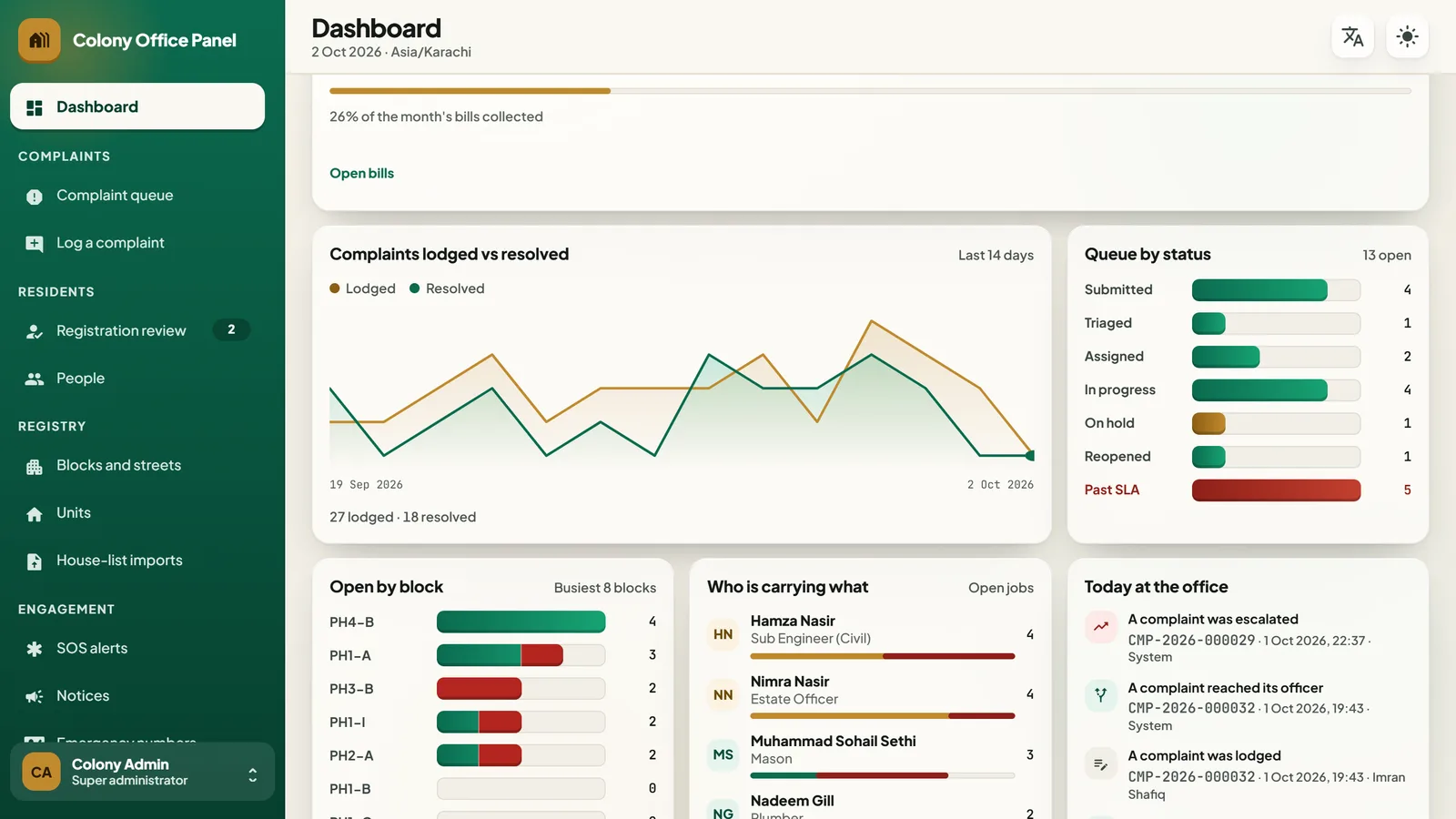Click the SOS alerts asterisk icon
Screen dimensions: 1456x819
(35, 649)
